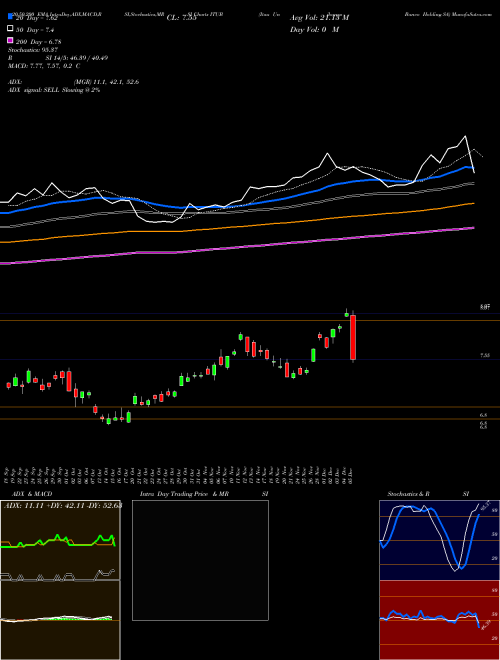Click the 'Stochastics & RSI' panel title
The height and width of the screenshot is (660, 500).
click(x=428, y=494)
